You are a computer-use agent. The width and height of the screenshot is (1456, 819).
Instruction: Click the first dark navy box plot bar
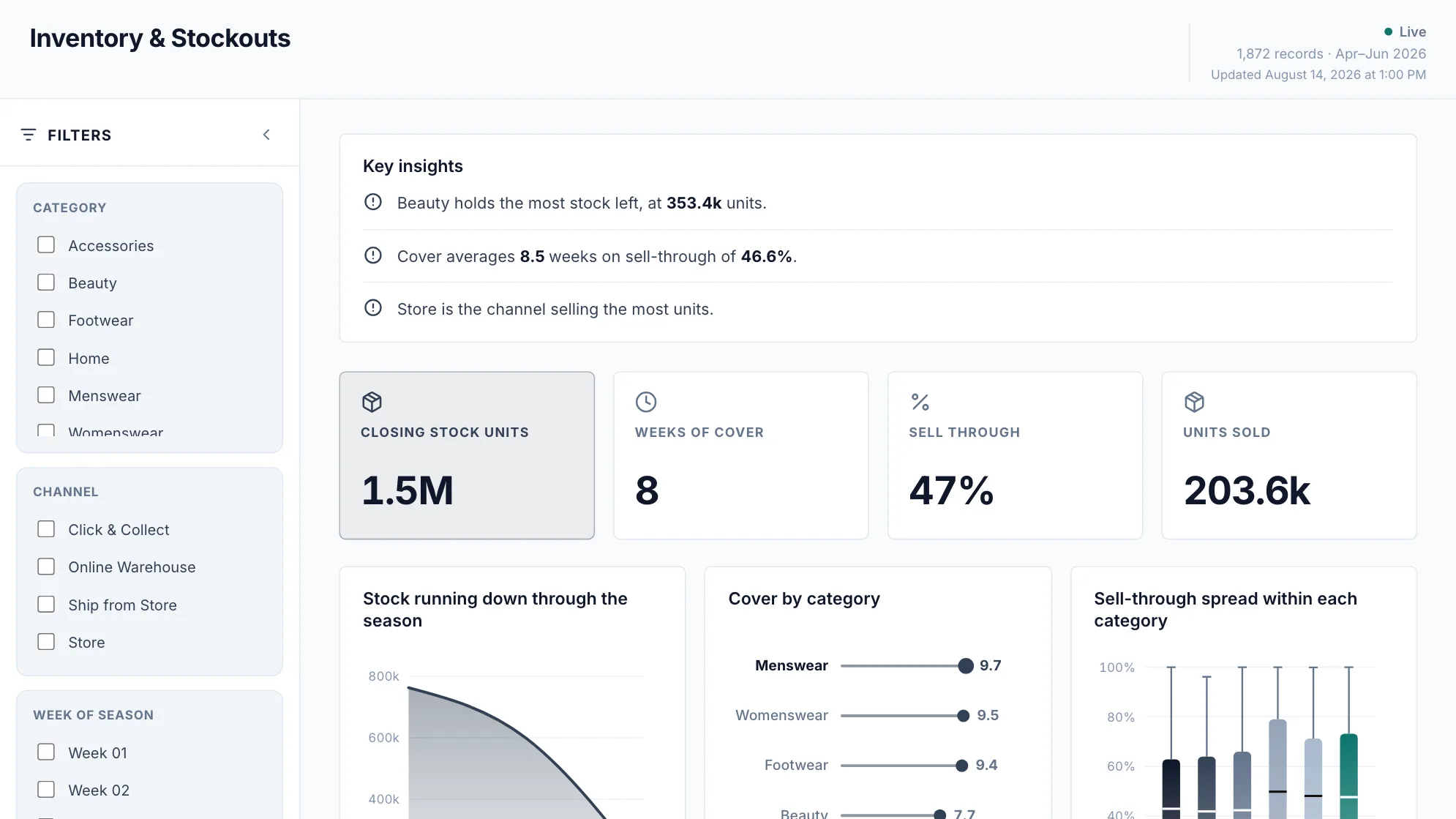click(x=1171, y=789)
